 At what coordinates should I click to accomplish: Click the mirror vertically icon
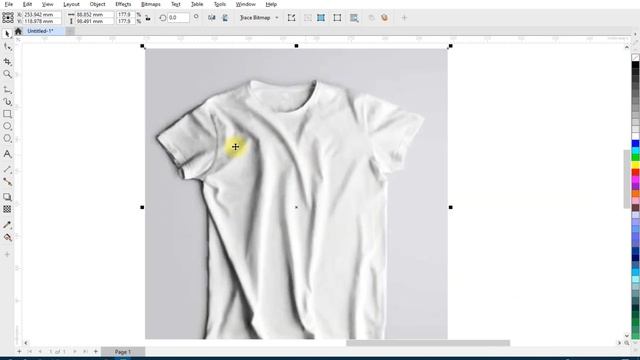(225, 18)
